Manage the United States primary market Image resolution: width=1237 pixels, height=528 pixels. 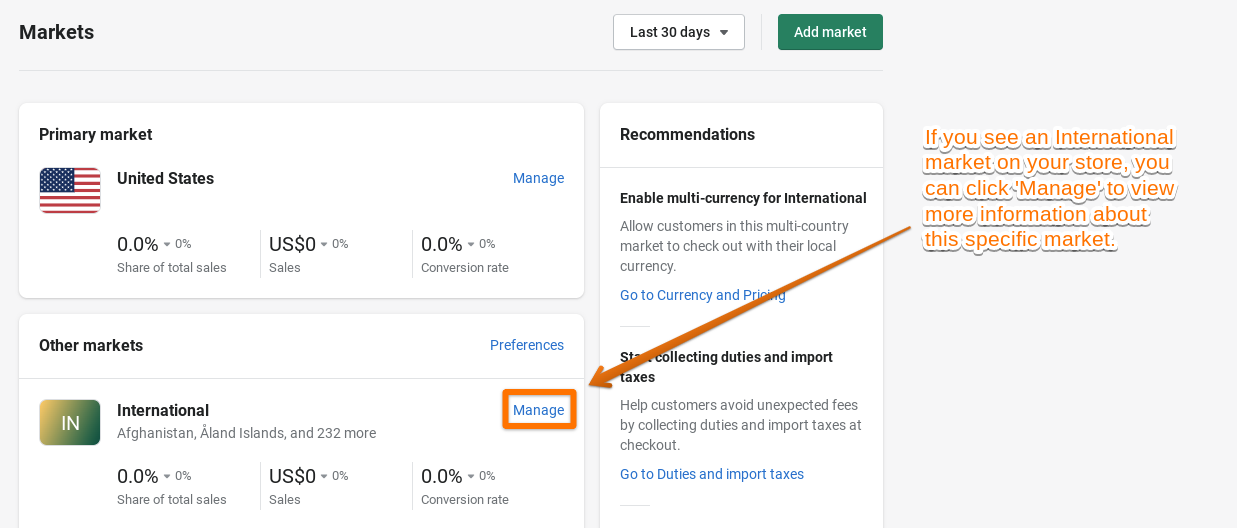coord(538,178)
